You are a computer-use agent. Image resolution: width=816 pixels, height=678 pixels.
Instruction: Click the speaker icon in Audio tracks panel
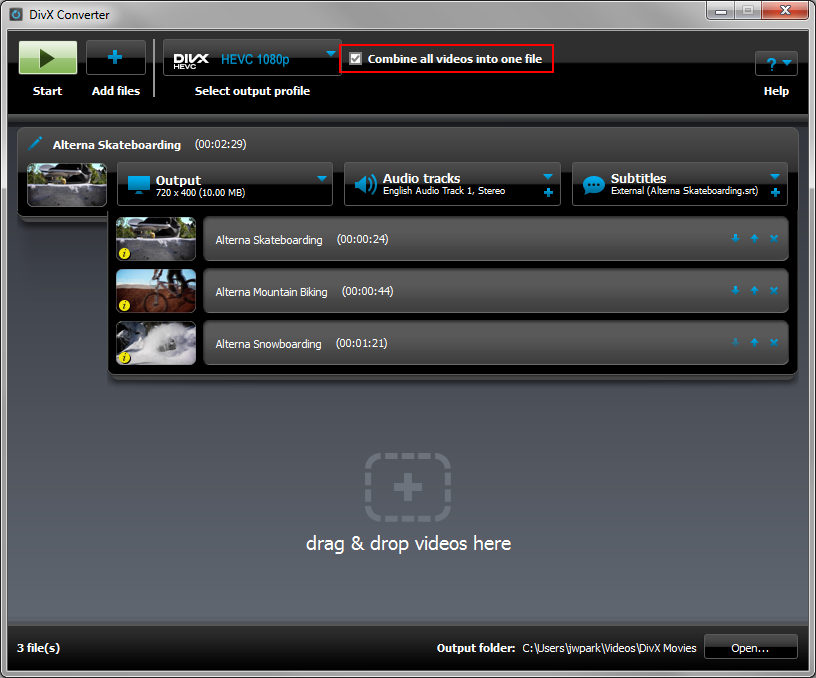click(369, 183)
